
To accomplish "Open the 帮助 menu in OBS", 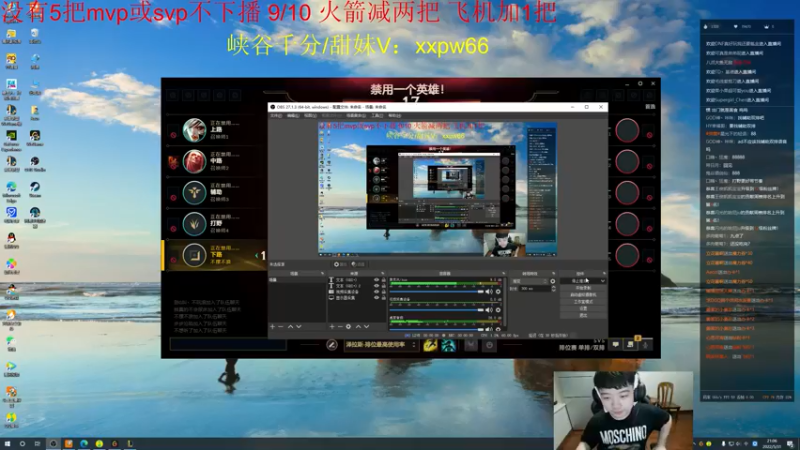I will point(394,116).
